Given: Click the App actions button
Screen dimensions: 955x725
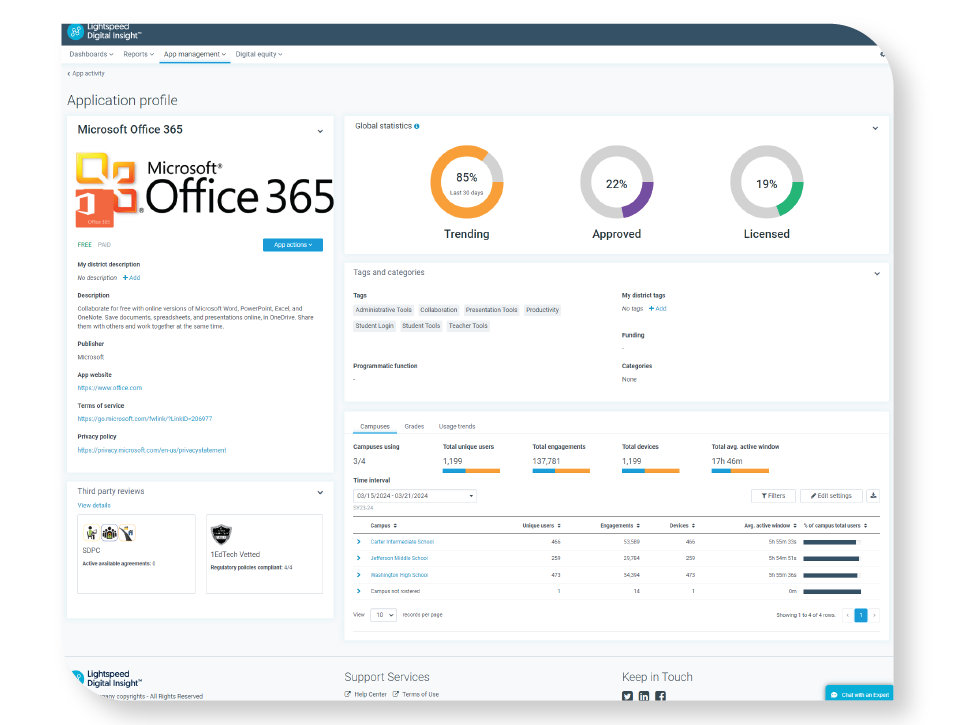Looking at the screenshot, I should pos(293,245).
